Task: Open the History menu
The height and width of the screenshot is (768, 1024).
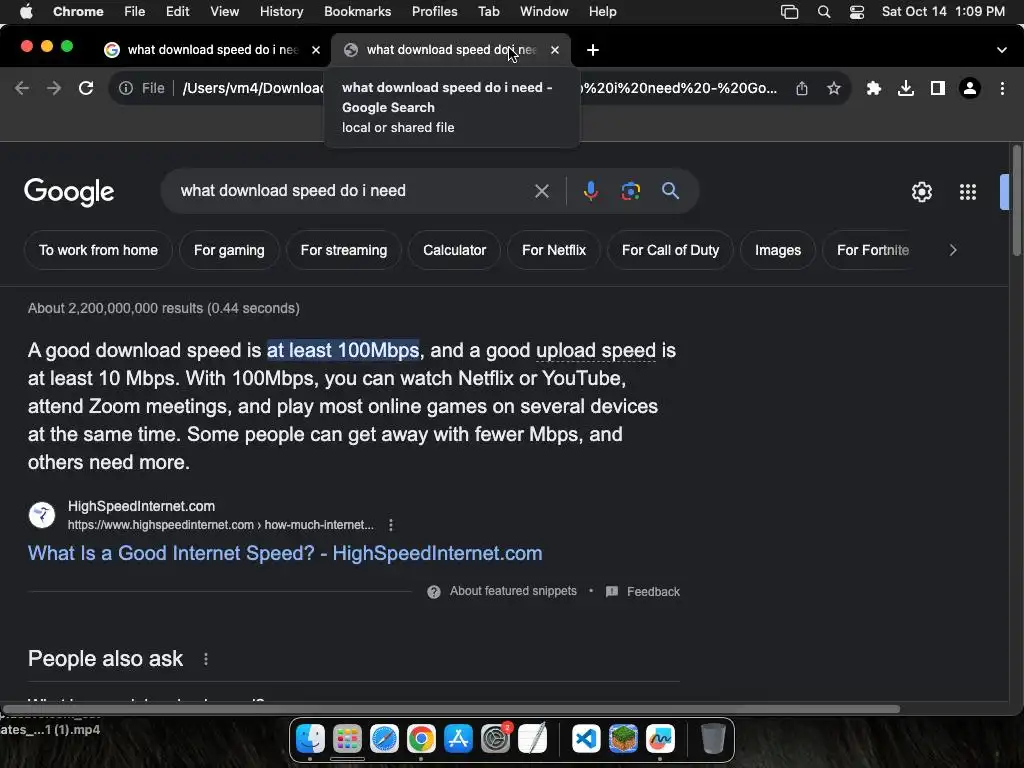Action: pos(281,12)
